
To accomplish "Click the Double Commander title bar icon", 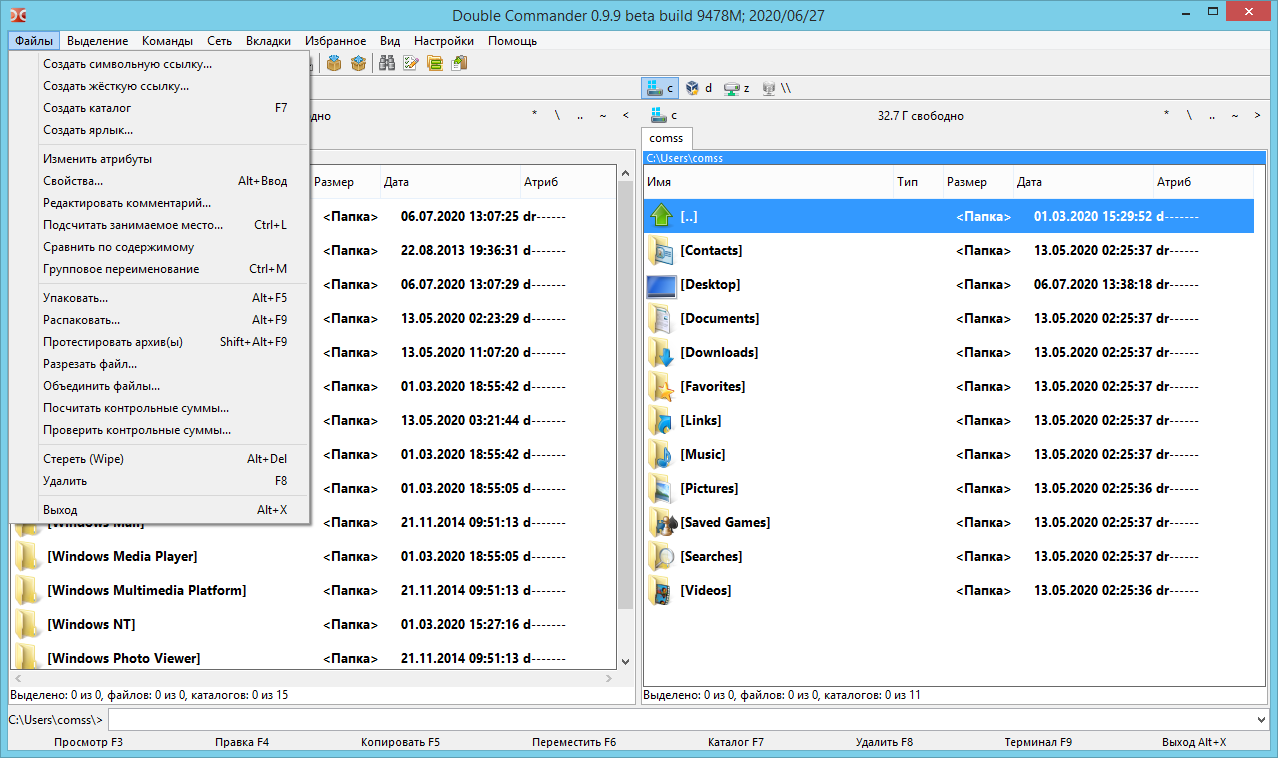I will tap(16, 15).
